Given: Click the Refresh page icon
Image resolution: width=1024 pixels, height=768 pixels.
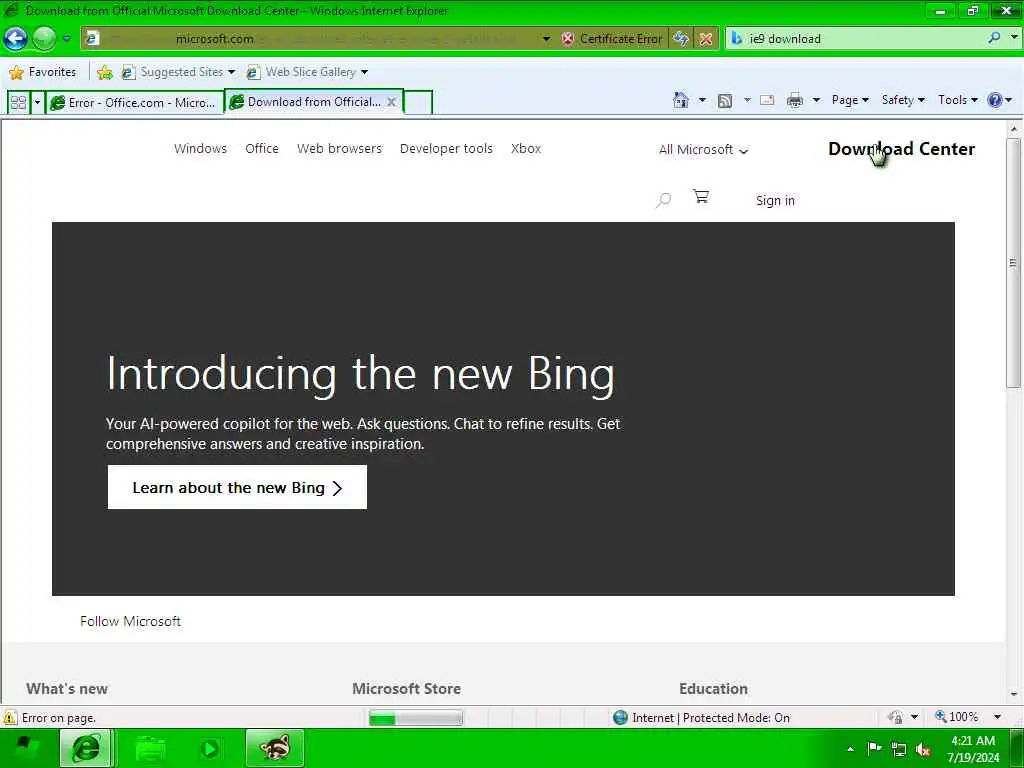Looking at the screenshot, I should (680, 39).
